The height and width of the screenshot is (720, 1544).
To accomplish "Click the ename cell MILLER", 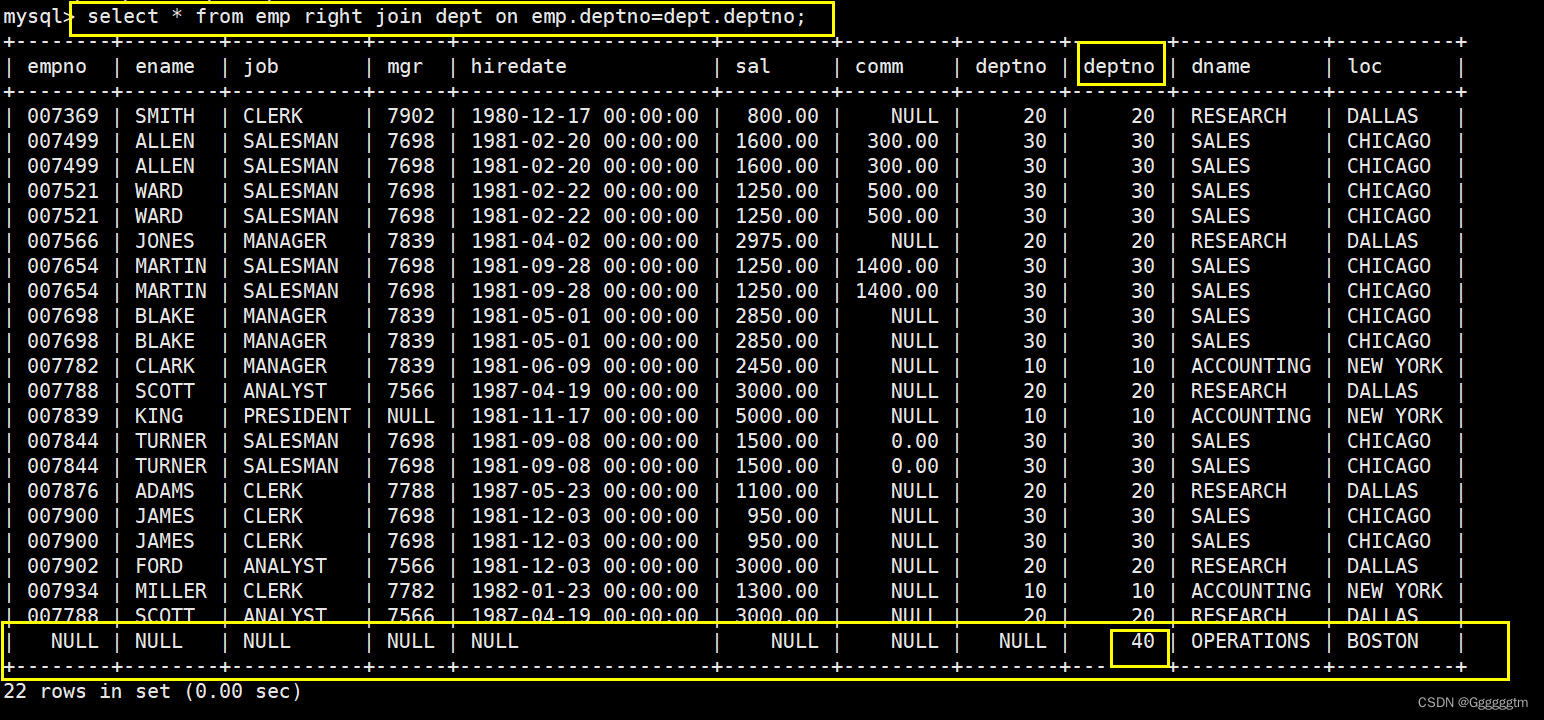I will click(171, 591).
